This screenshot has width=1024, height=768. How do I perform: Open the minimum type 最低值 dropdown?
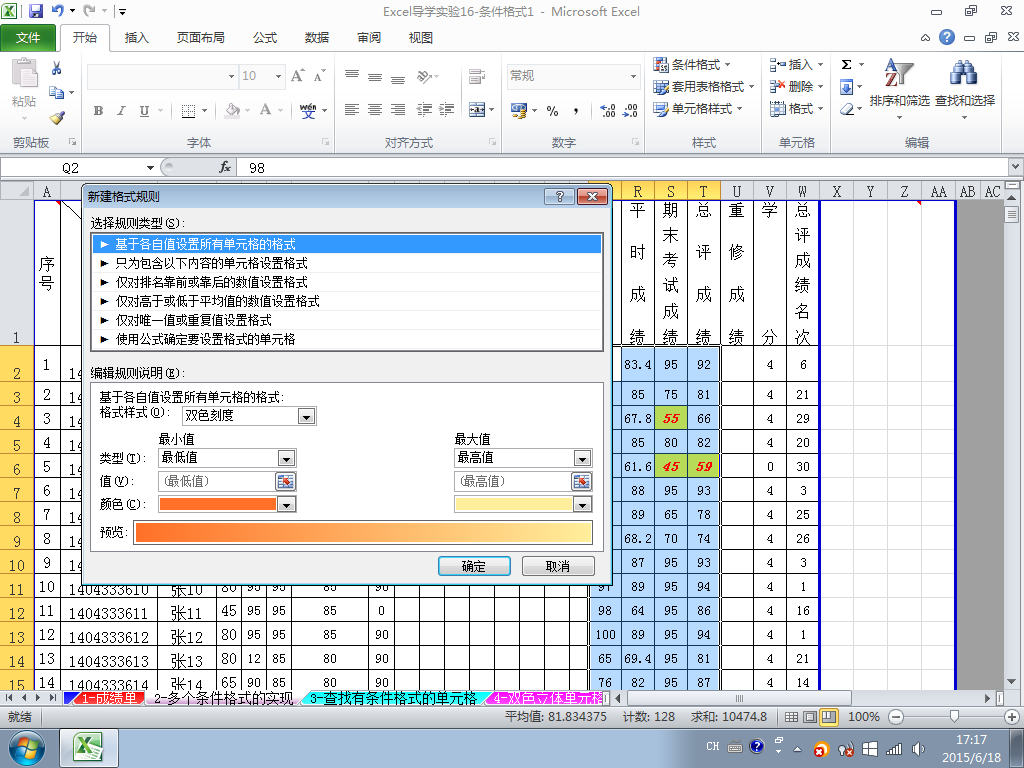[286, 458]
